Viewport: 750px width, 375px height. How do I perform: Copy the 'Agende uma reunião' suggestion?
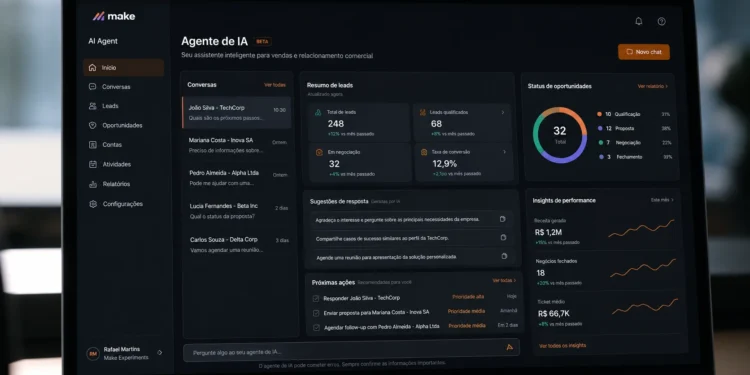[504, 256]
